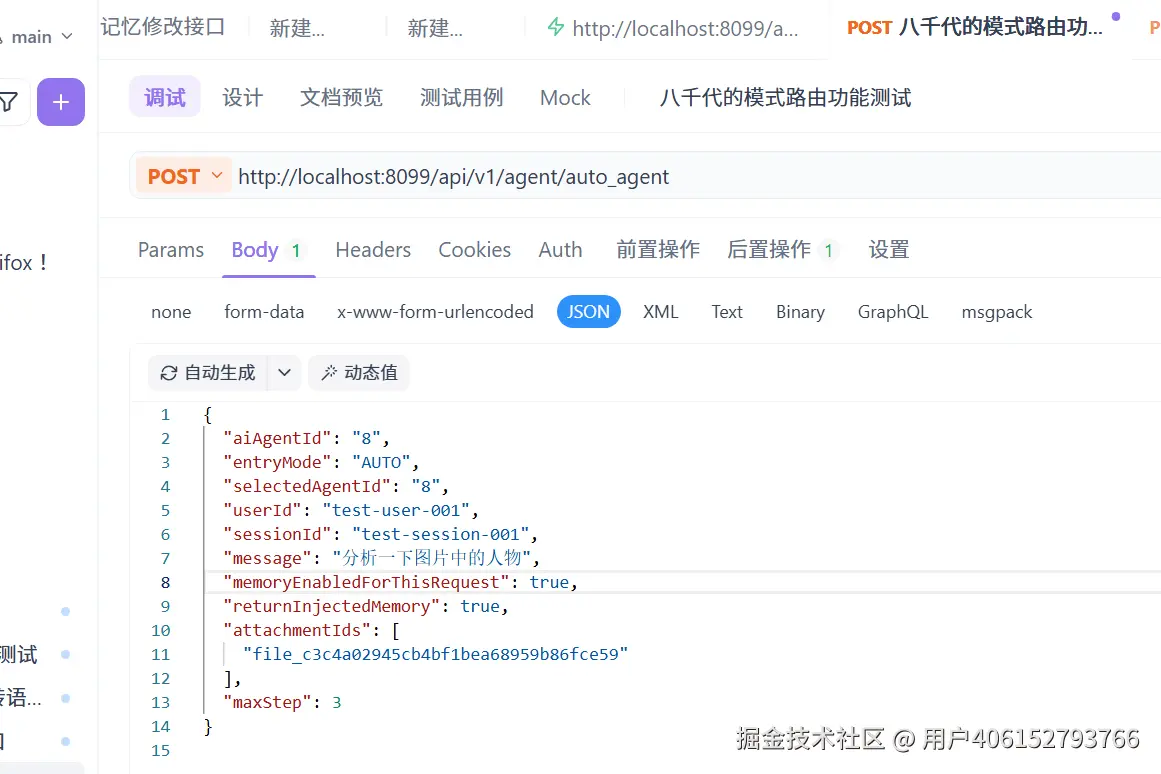Open the 文档预览 tab
This screenshot has height=774, width=1161.
pos(341,97)
